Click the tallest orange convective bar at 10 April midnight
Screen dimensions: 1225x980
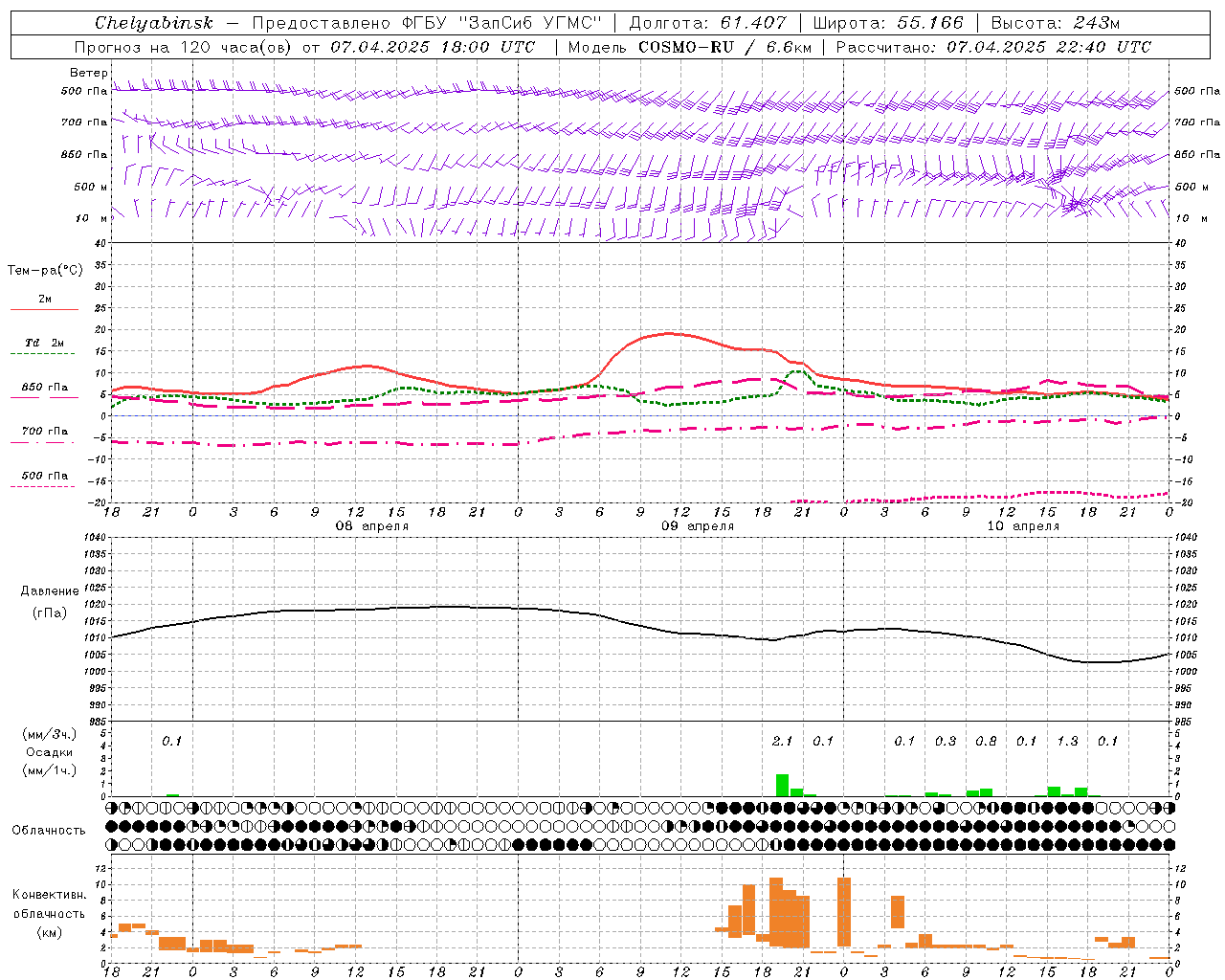pyautogui.click(x=843, y=912)
